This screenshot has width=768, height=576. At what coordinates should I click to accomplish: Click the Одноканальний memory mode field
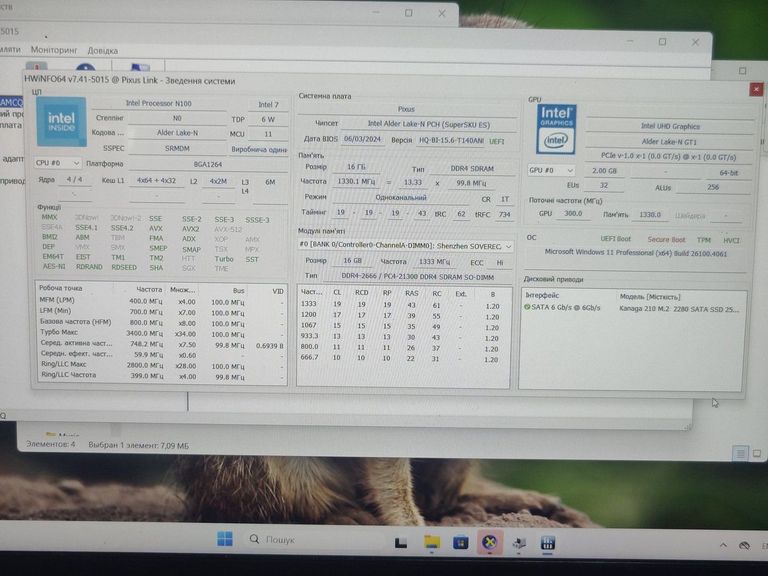401,197
